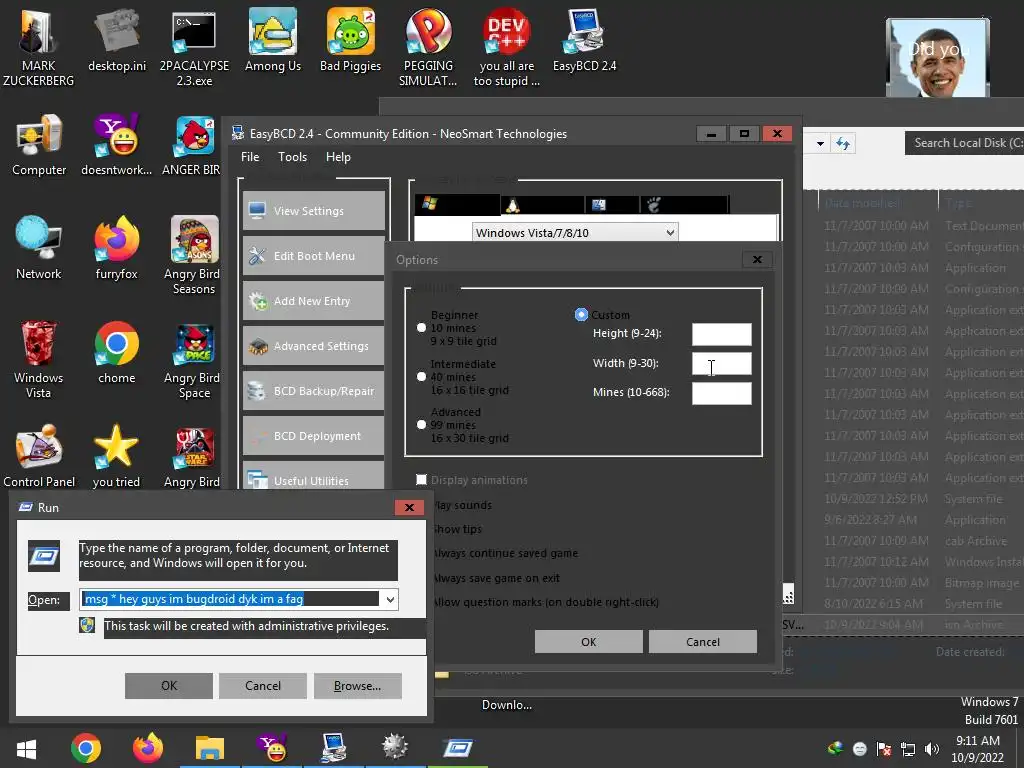Switch to the Windows tab in EasyBCD

pyautogui.click(x=457, y=204)
